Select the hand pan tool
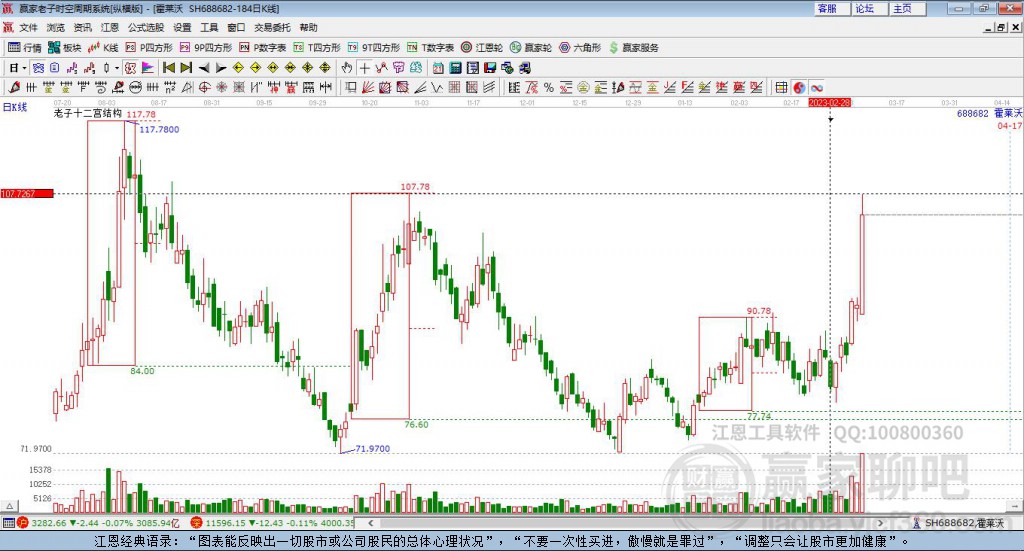This screenshot has width=1024, height=551. [x=347, y=68]
